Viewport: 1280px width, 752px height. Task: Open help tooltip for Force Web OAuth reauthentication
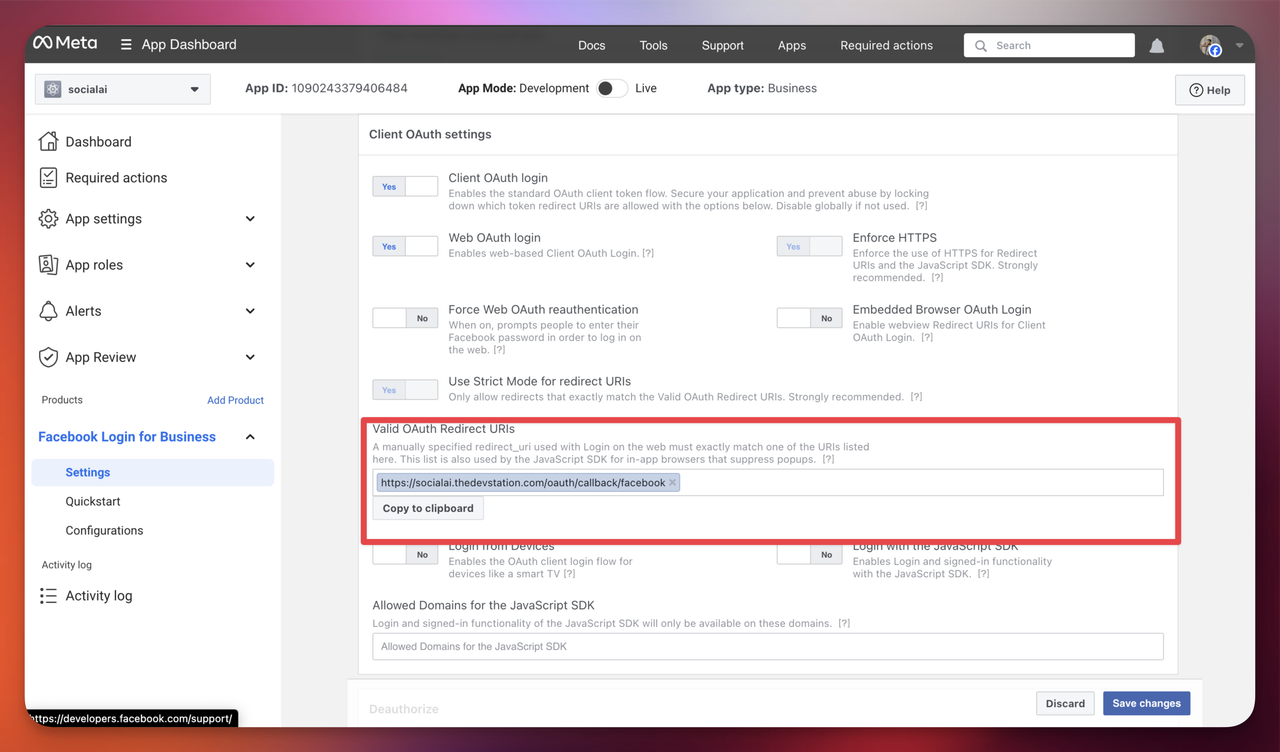499,350
